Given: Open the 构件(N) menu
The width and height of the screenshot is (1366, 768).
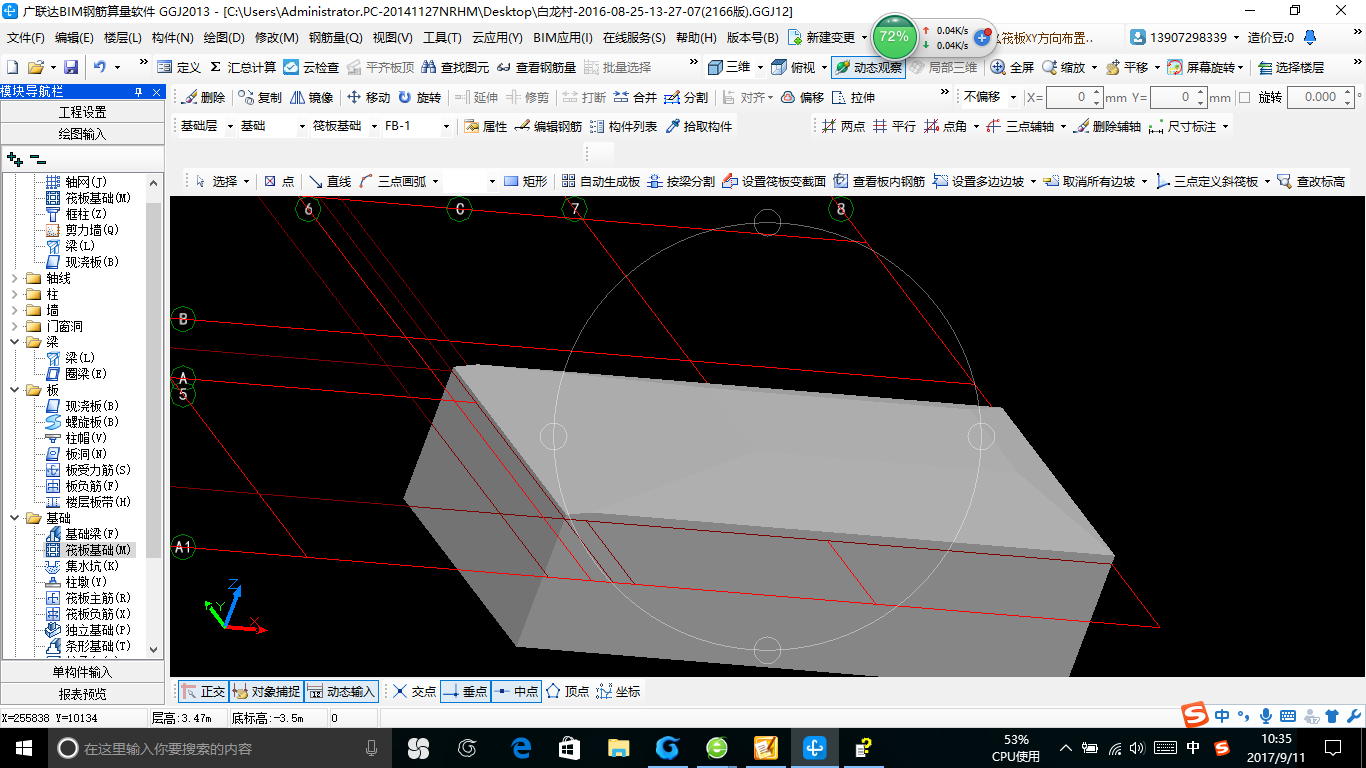Looking at the screenshot, I should pyautogui.click(x=172, y=38).
